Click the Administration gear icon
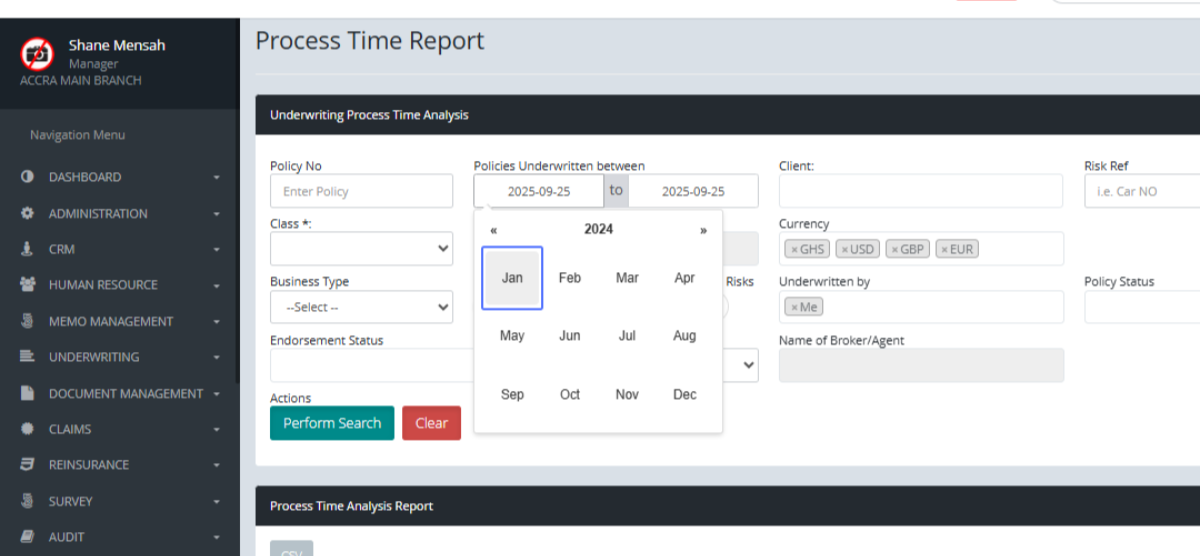 [27, 213]
